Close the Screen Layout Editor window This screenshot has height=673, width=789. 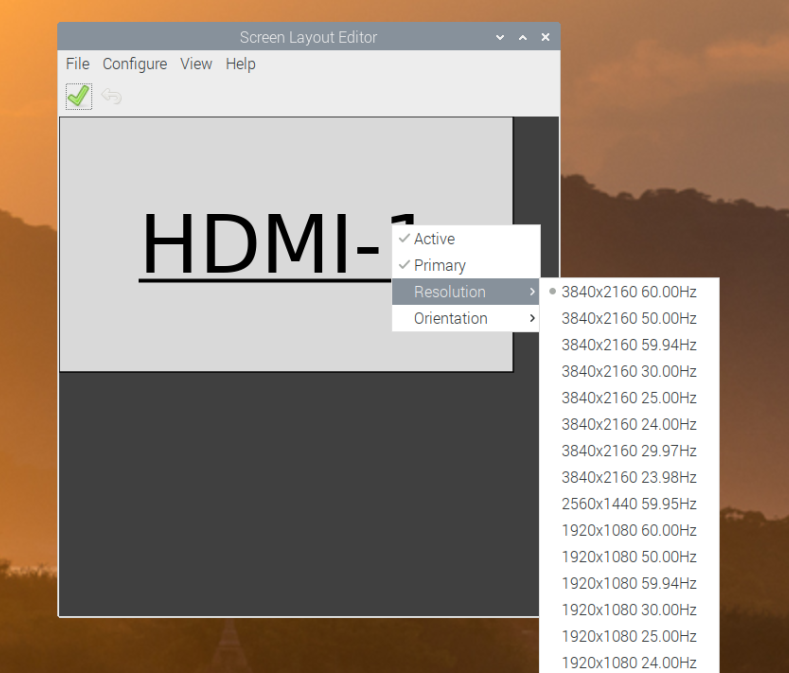545,37
